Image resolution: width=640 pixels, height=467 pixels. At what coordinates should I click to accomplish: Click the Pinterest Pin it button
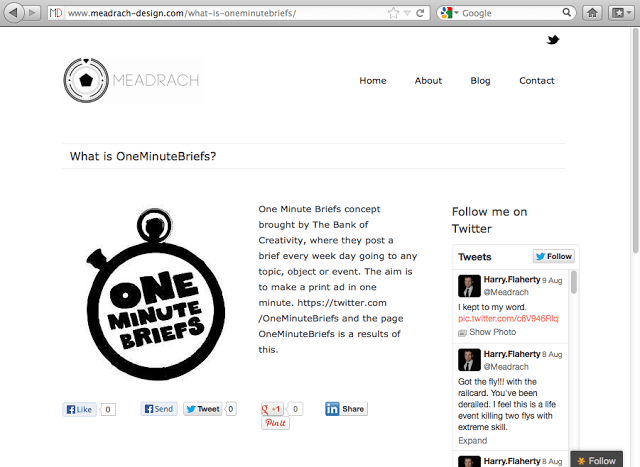pyautogui.click(x=275, y=424)
